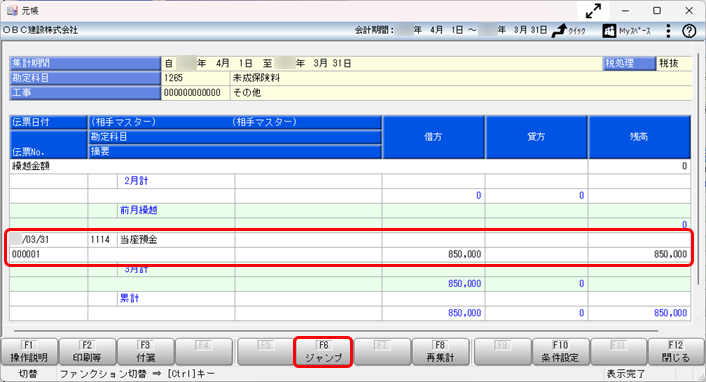The height and width of the screenshot is (382, 706).
Task: Open the three-dot more options menu
Action: click(668, 31)
